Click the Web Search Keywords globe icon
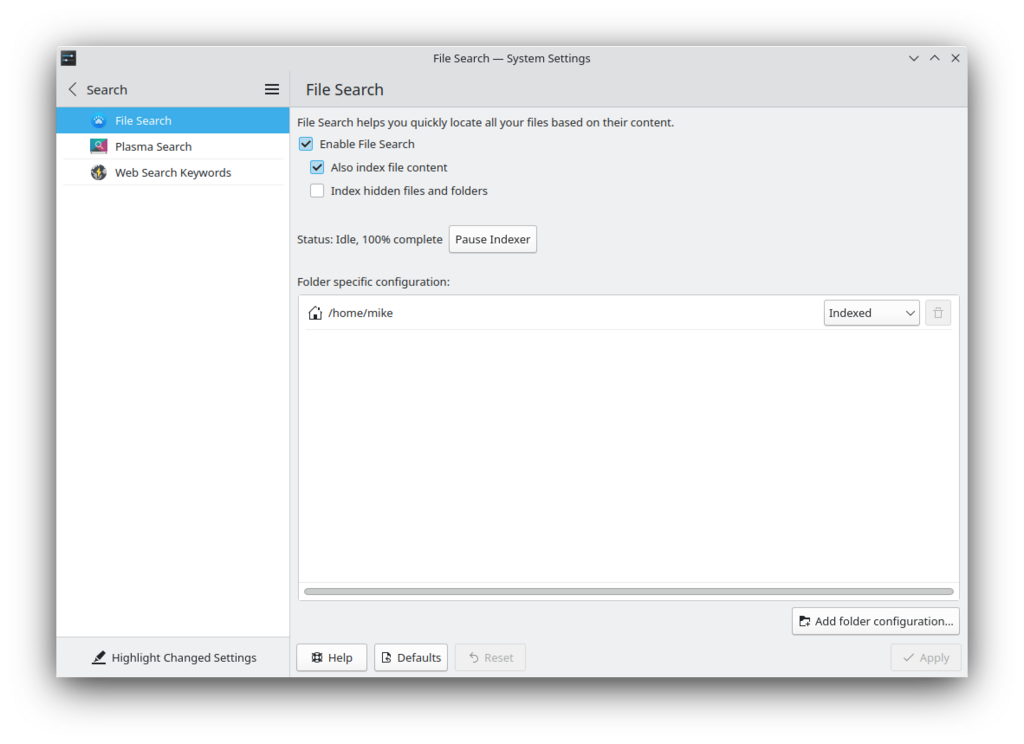Image resolution: width=1024 pixels, height=744 pixels. pyautogui.click(x=98, y=173)
